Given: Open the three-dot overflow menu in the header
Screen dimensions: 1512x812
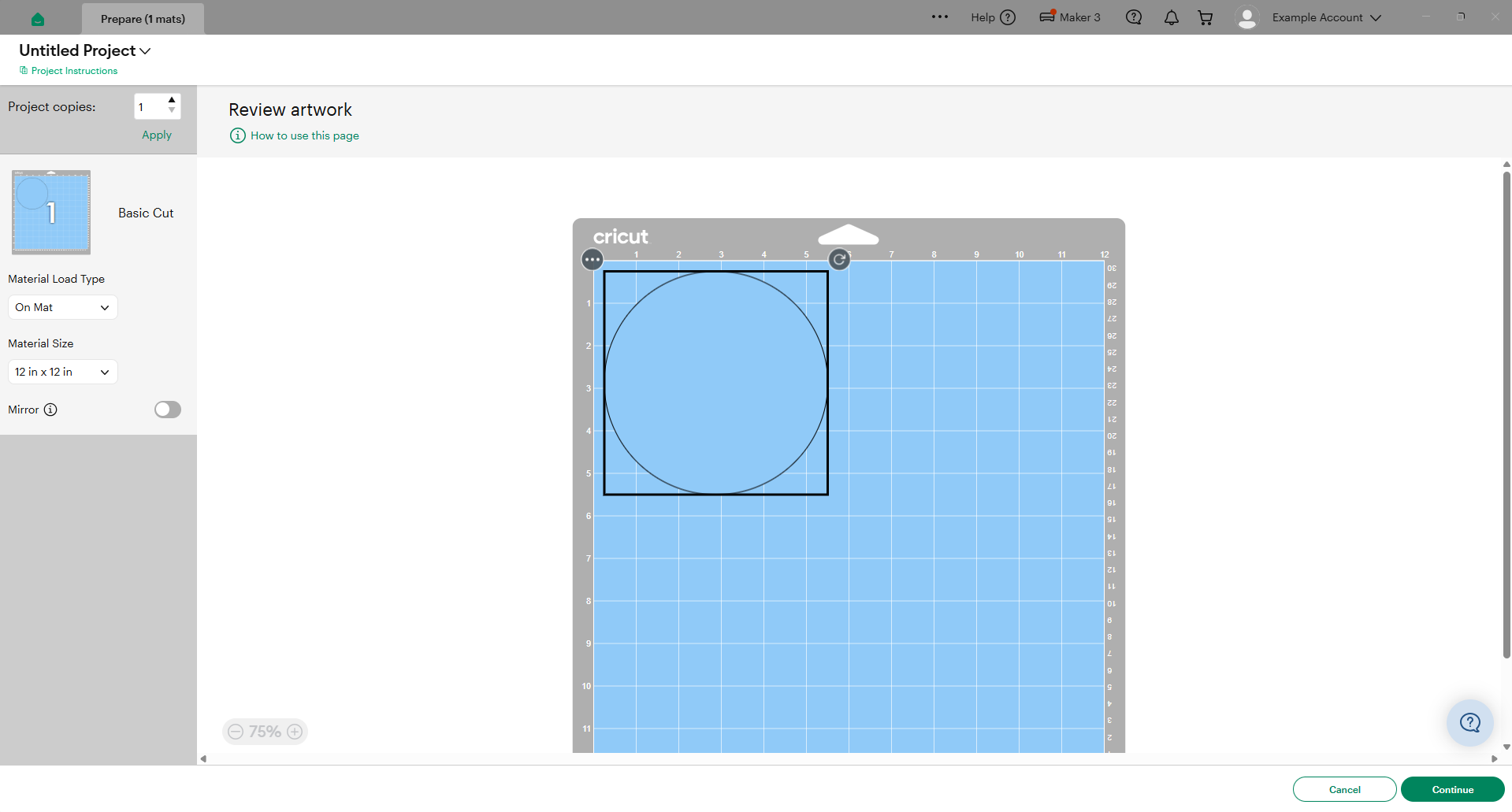Looking at the screenshot, I should (940, 17).
